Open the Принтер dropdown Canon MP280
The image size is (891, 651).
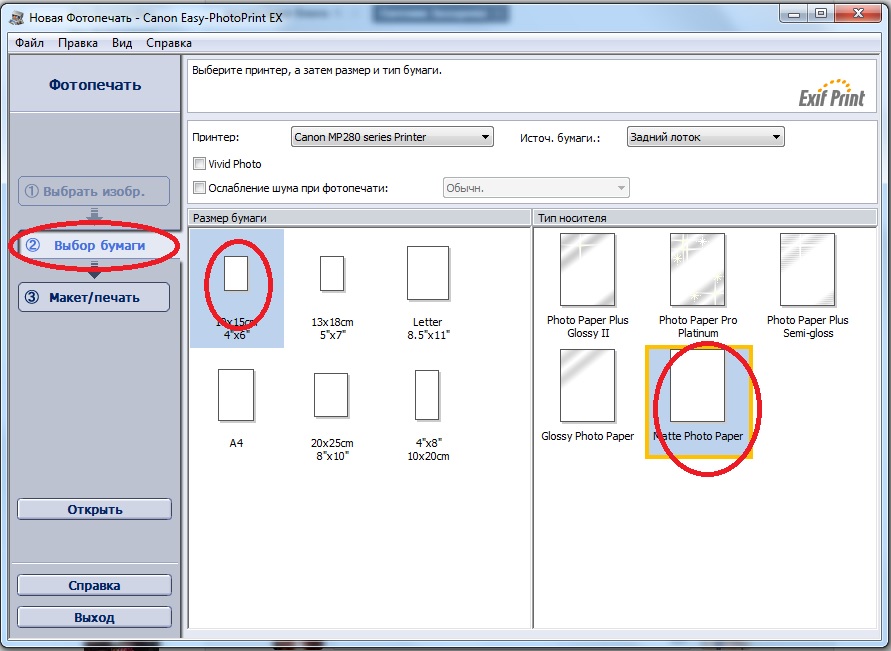(392, 137)
